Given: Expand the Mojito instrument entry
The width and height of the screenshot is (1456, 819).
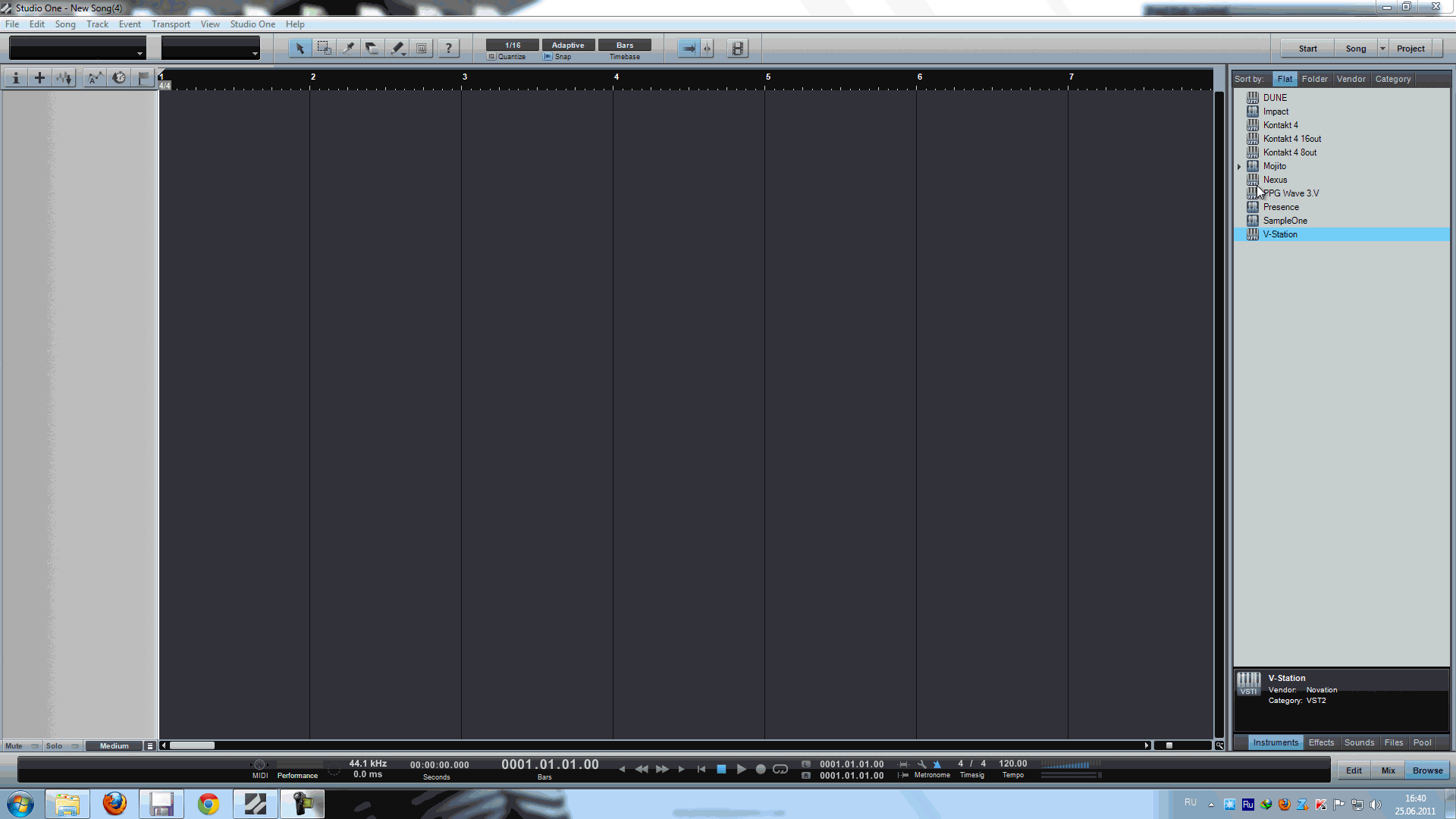Looking at the screenshot, I should 1239,167.
